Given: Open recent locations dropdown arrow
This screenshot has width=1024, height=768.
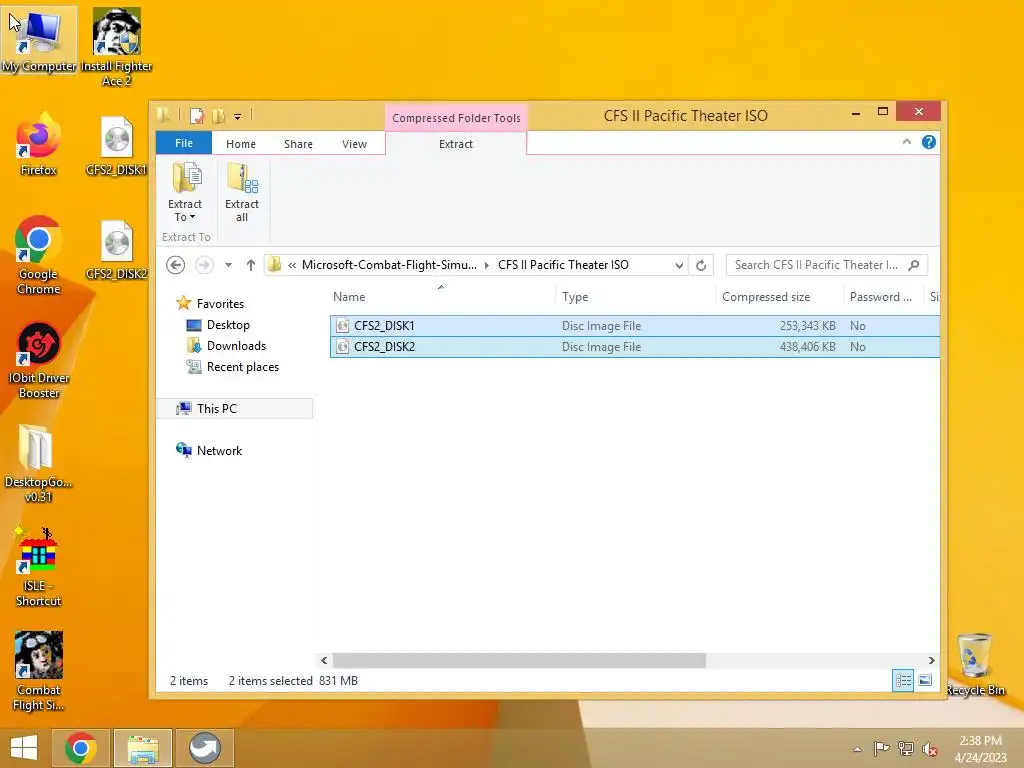Looking at the screenshot, I should pos(228,265).
